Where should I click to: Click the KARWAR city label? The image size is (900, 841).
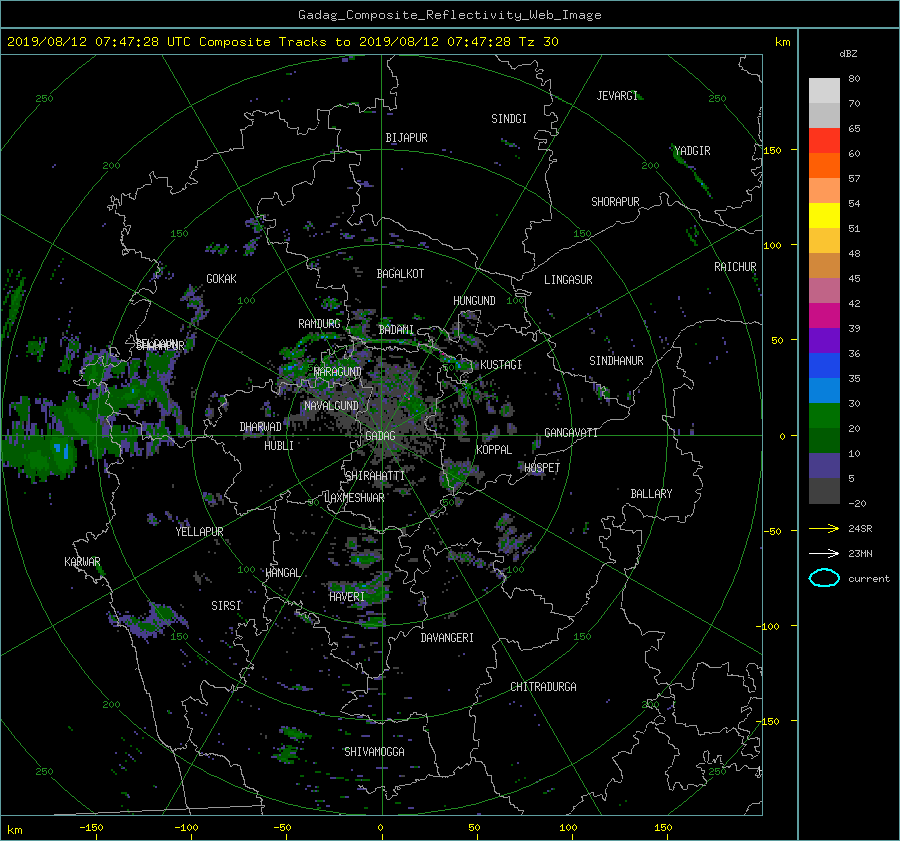[82, 562]
